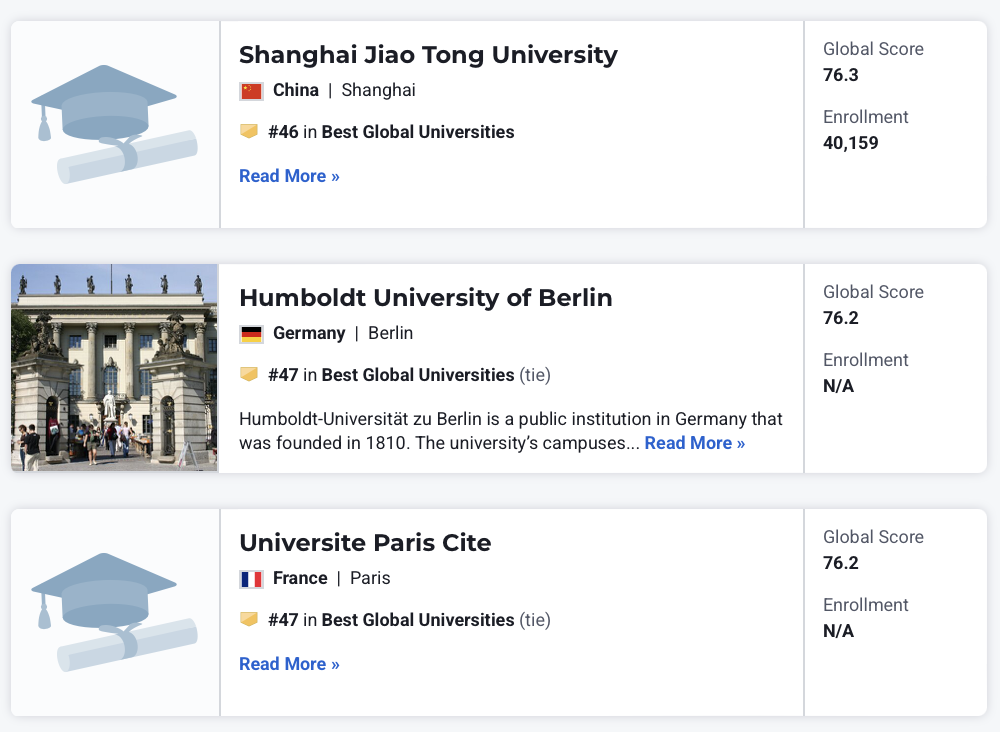
Task: Click the China flag icon
Action: [x=251, y=91]
